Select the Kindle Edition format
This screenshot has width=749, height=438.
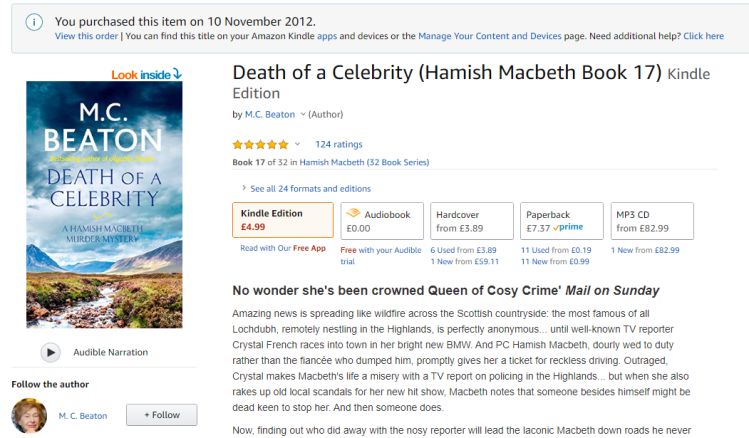[x=282, y=220]
